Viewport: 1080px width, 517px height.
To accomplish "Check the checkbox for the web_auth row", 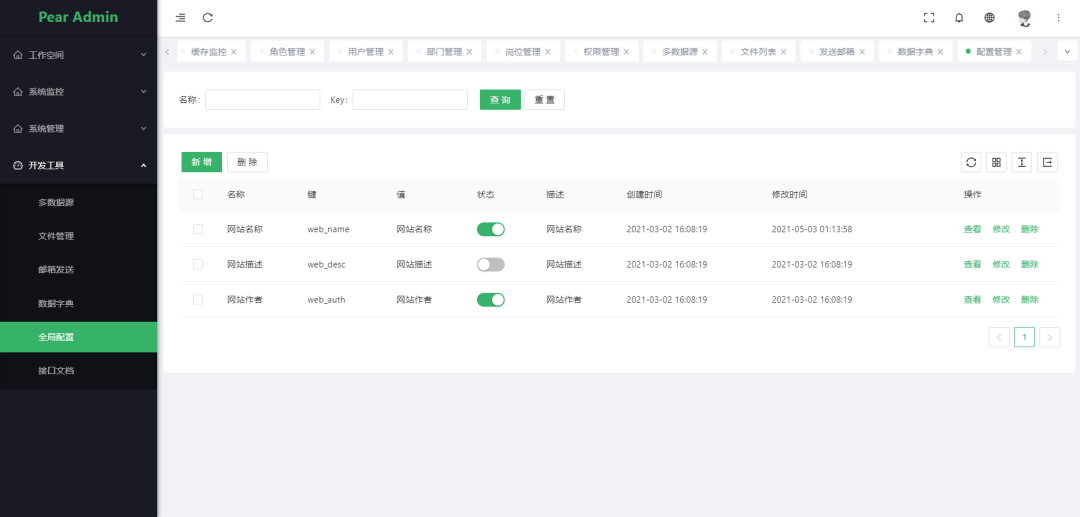I will 198,299.
